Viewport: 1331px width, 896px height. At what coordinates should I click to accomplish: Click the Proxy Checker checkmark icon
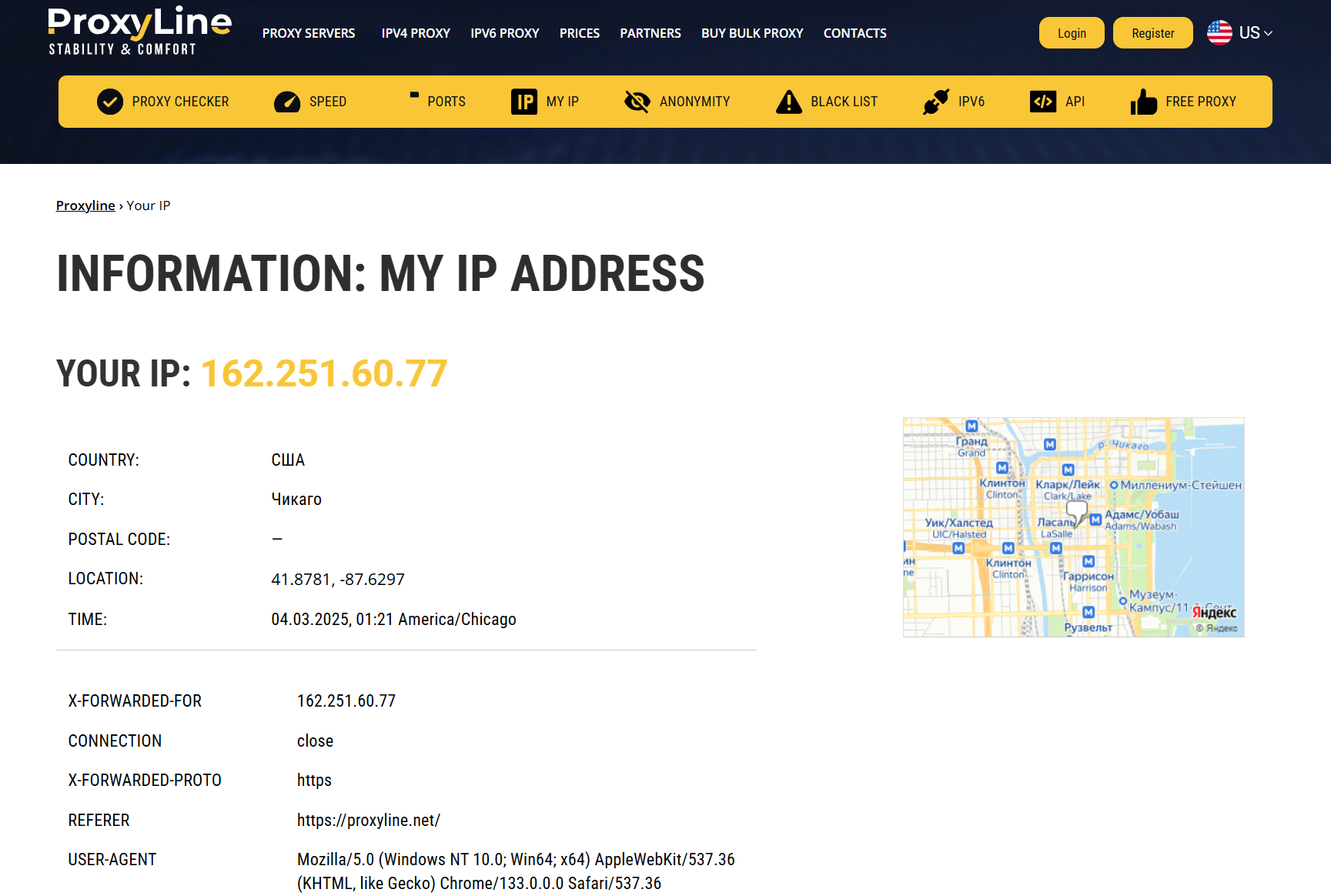(x=110, y=102)
